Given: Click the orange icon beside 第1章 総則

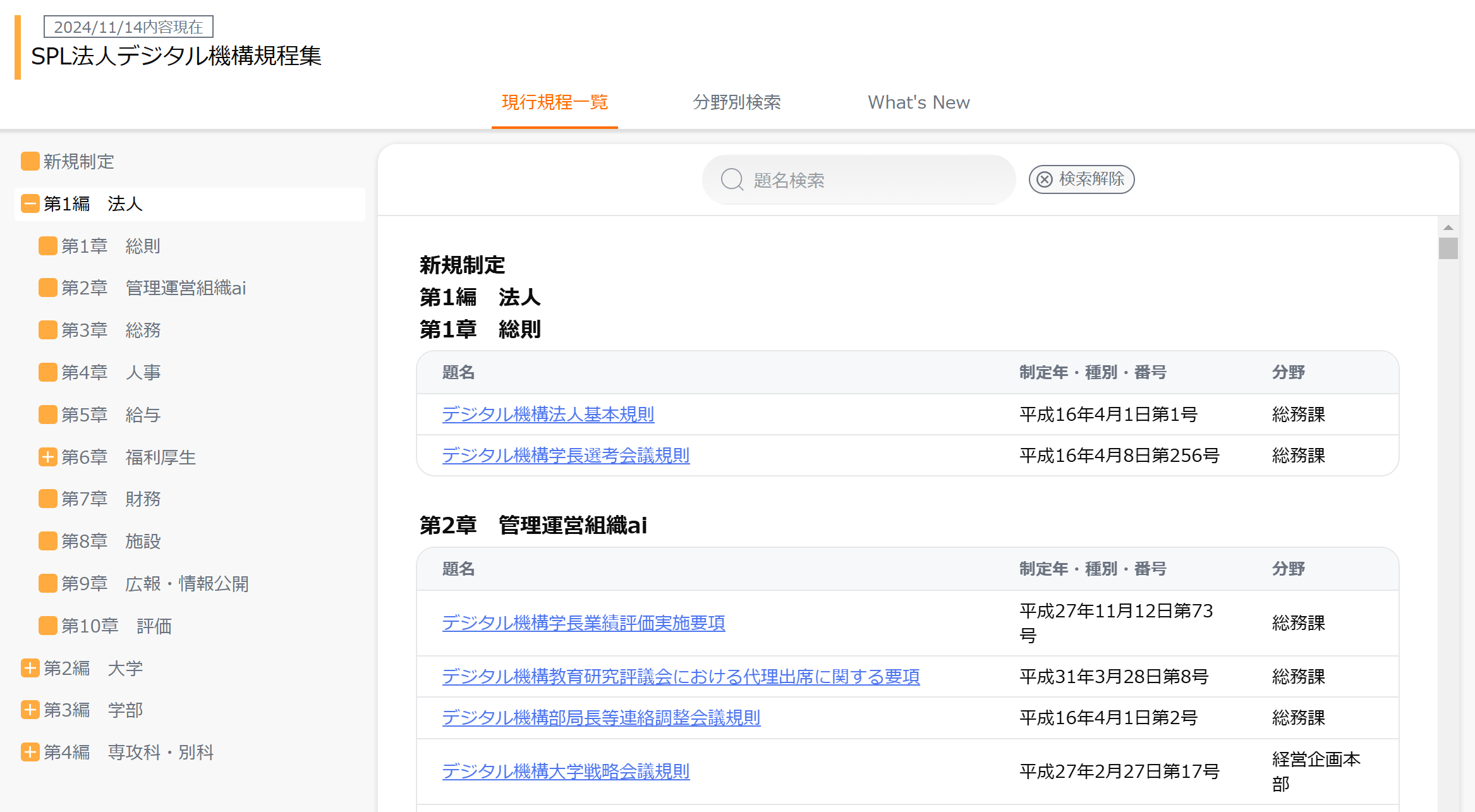Looking at the screenshot, I should coord(47,246).
